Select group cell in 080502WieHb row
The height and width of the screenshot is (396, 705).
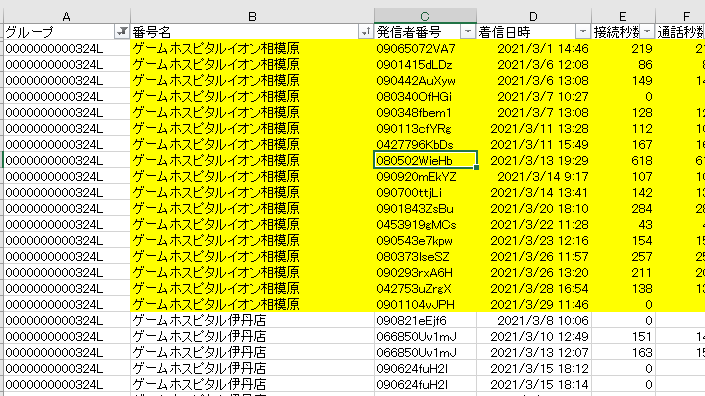[x=67, y=160]
